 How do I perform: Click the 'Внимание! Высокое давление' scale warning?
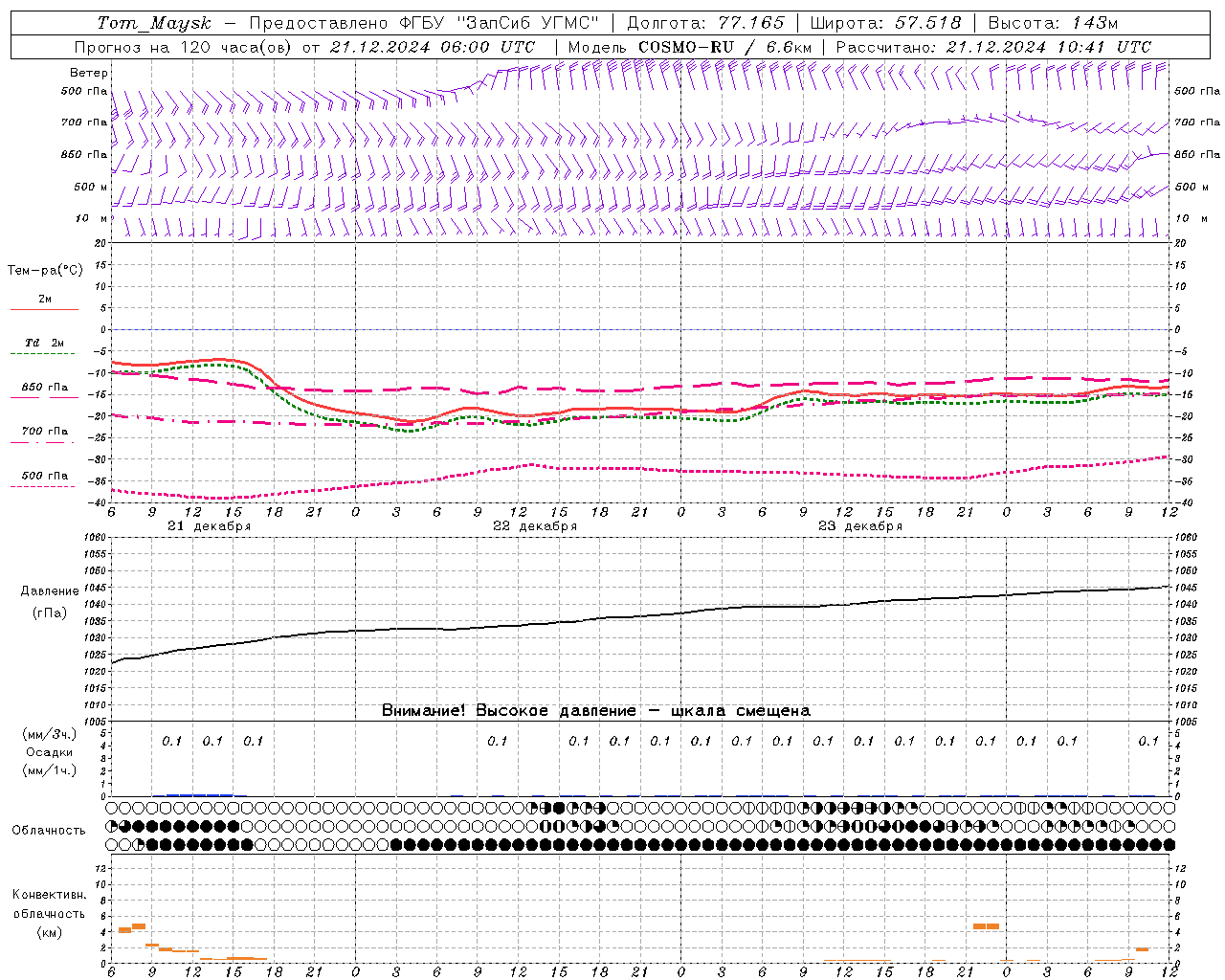tap(508, 710)
